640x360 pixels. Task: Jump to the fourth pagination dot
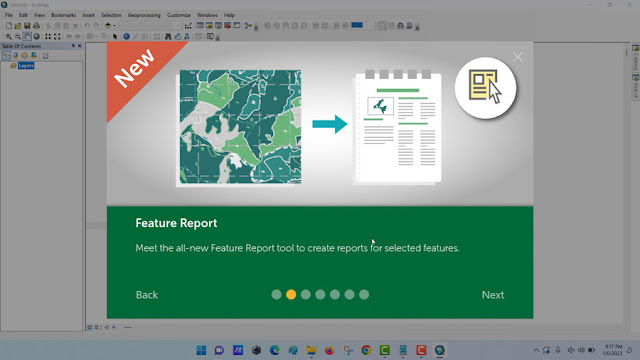[x=320, y=294]
